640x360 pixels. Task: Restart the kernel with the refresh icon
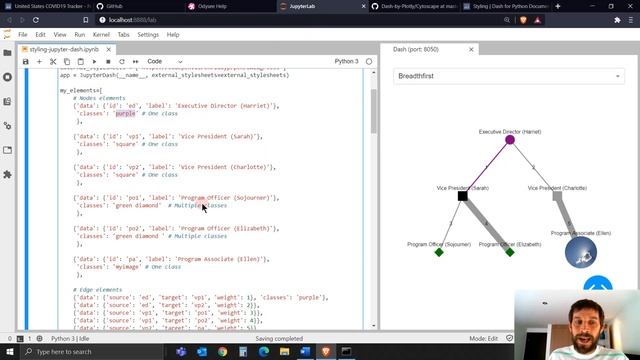coord(122,62)
